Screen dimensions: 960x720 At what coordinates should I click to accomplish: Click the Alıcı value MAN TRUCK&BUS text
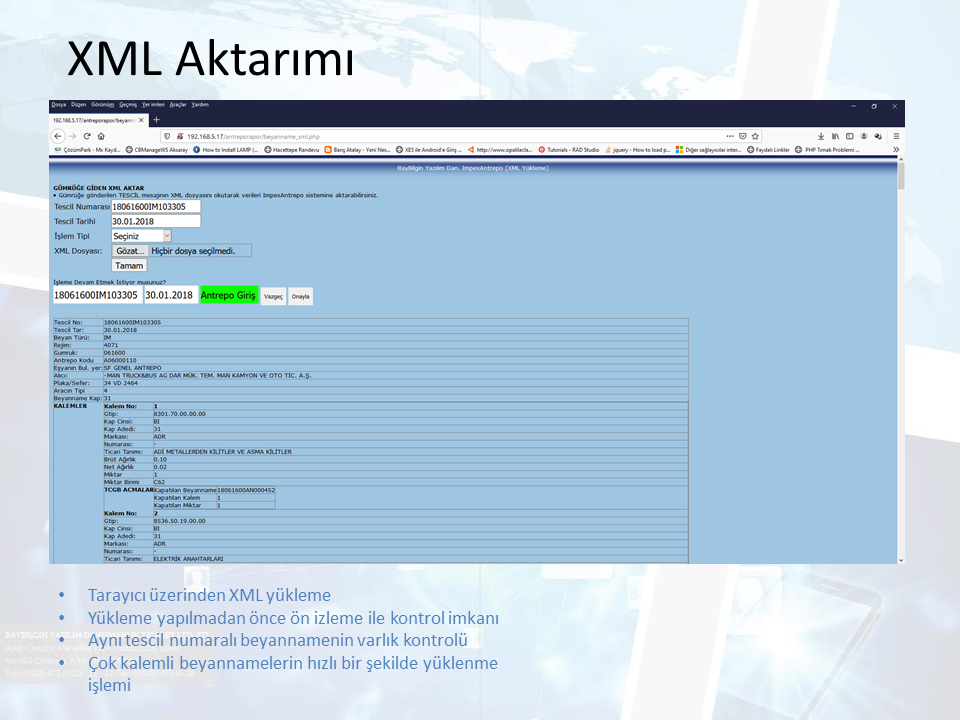[208, 375]
